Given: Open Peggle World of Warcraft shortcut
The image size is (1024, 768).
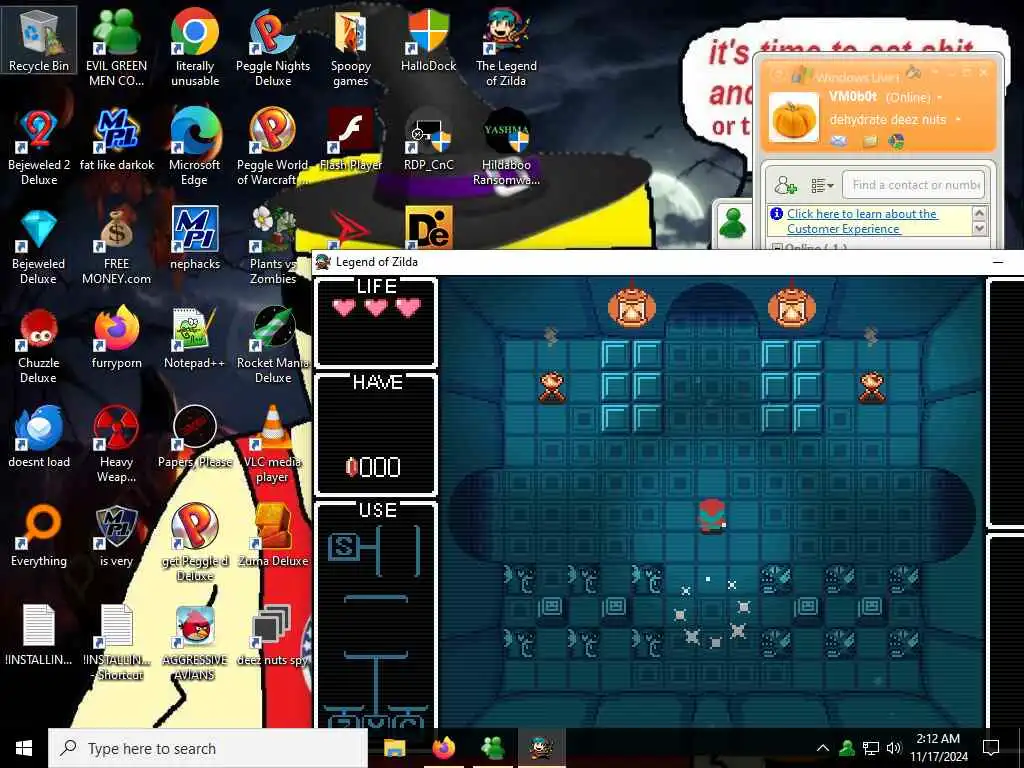Looking at the screenshot, I should tap(273, 147).
